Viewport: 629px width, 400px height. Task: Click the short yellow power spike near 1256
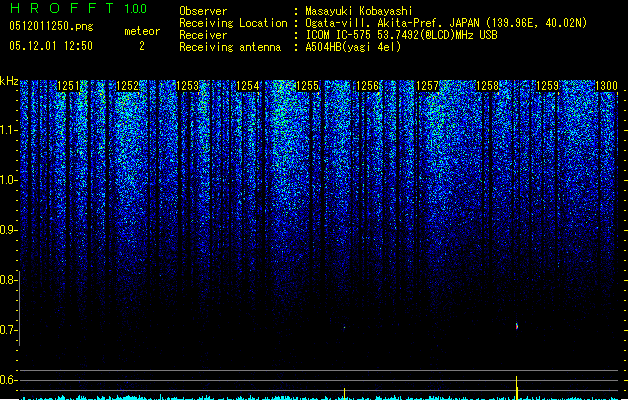pyautogui.click(x=344, y=394)
